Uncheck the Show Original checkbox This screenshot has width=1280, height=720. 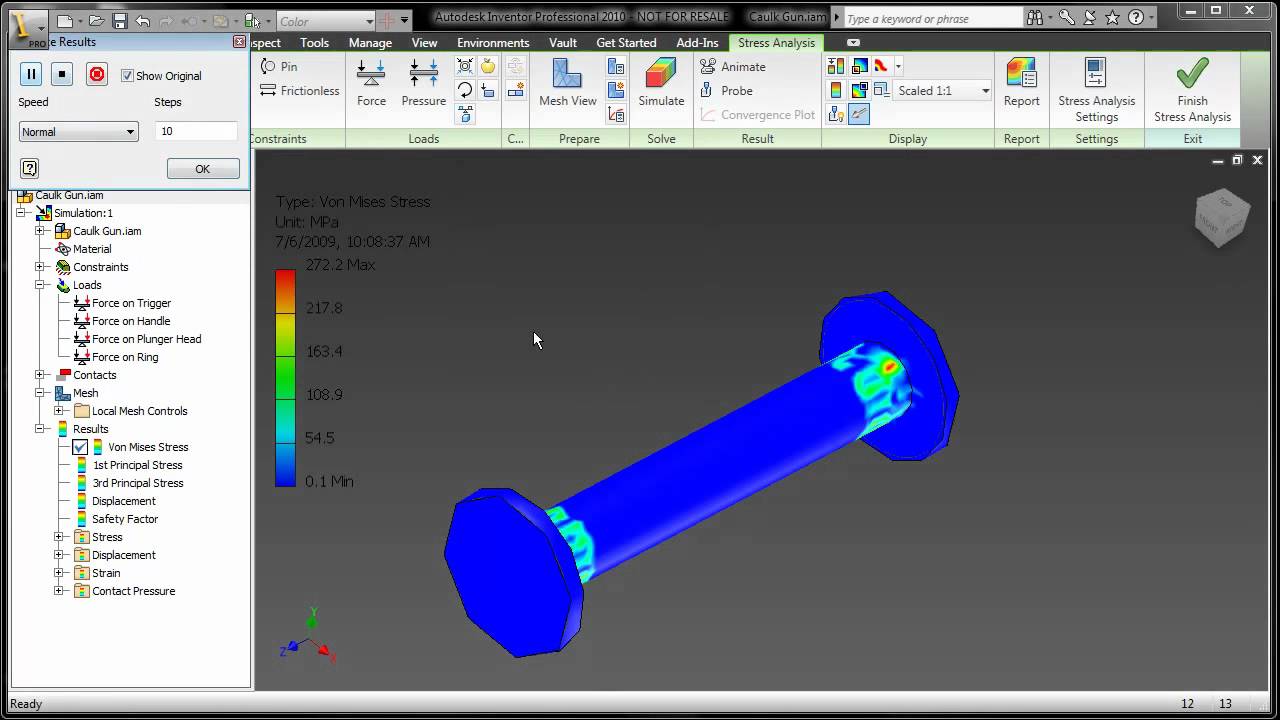tap(127, 76)
